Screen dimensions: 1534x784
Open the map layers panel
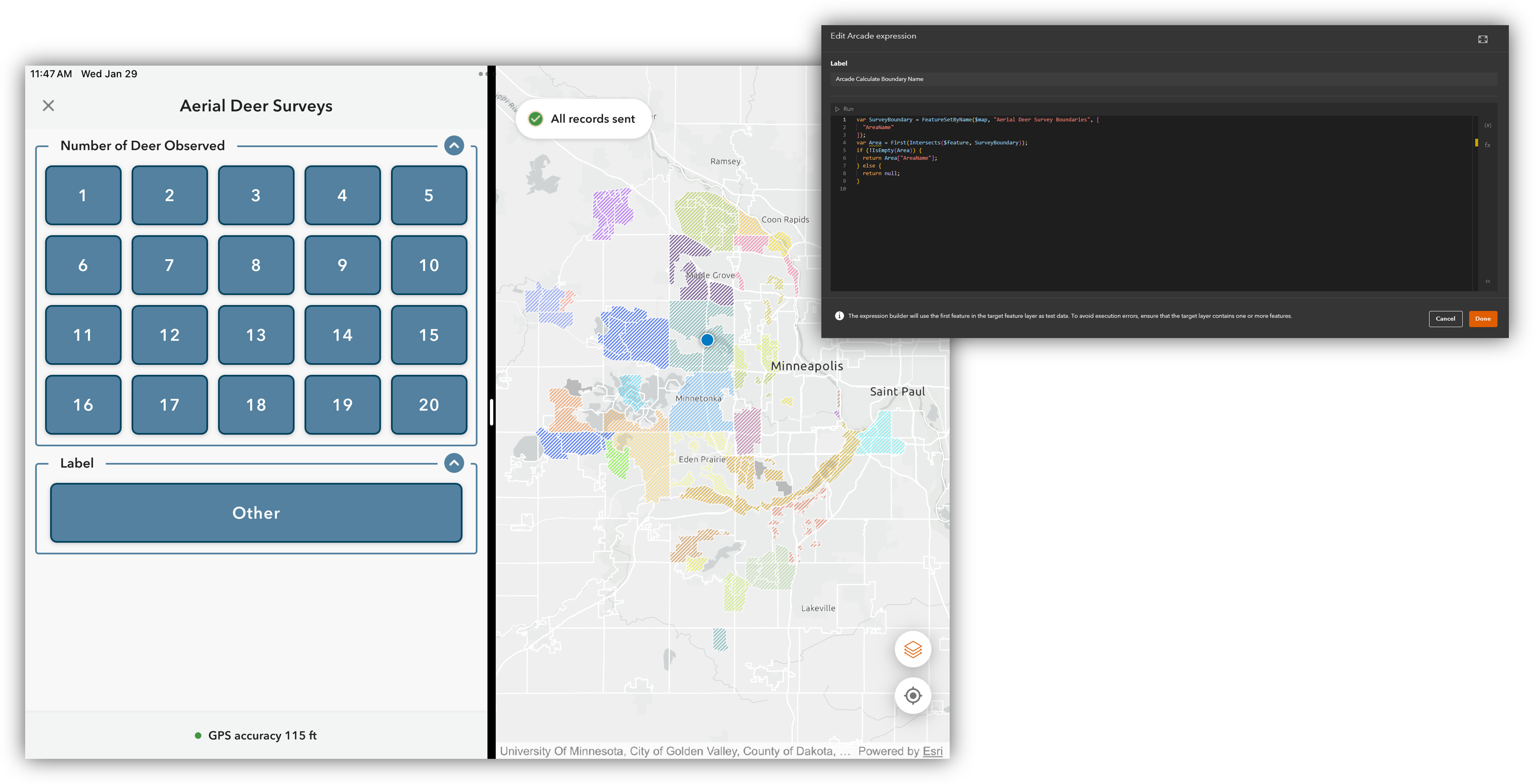pos(912,649)
